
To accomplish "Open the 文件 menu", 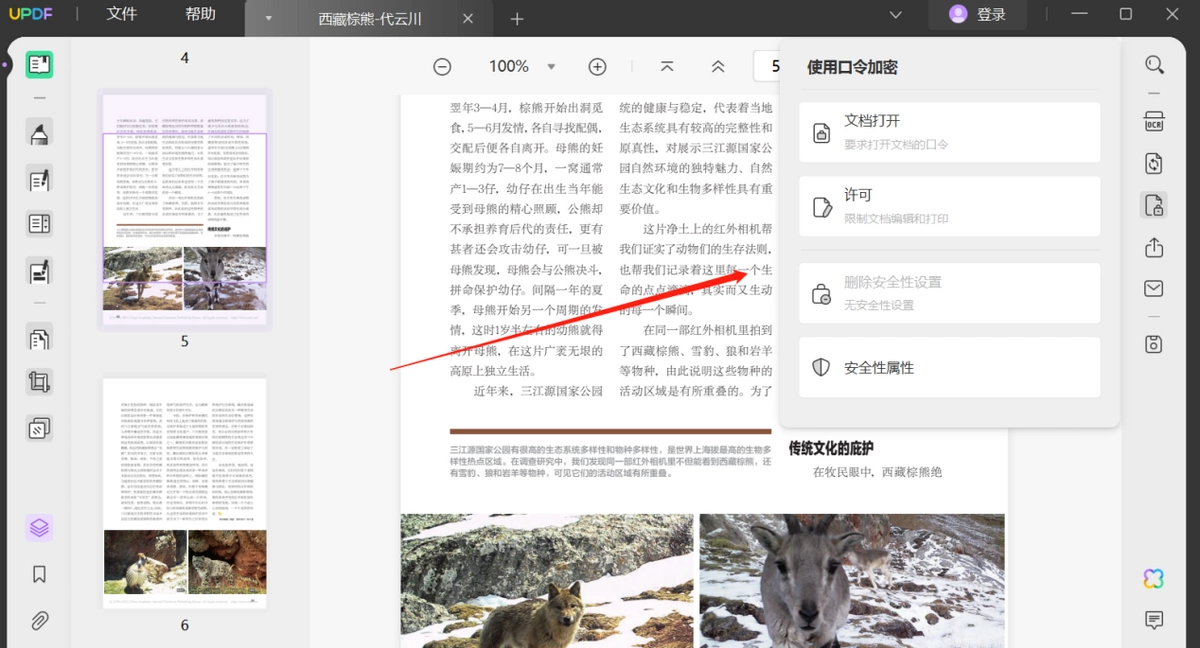I will pyautogui.click(x=122, y=15).
